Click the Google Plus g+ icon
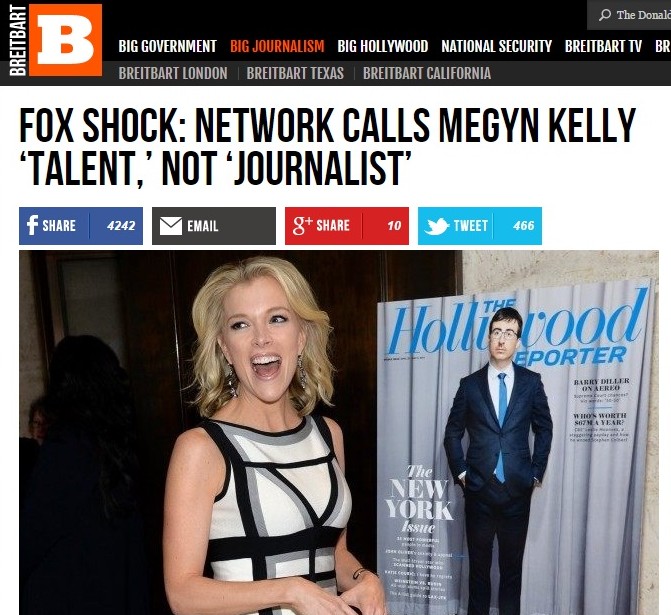 303,226
